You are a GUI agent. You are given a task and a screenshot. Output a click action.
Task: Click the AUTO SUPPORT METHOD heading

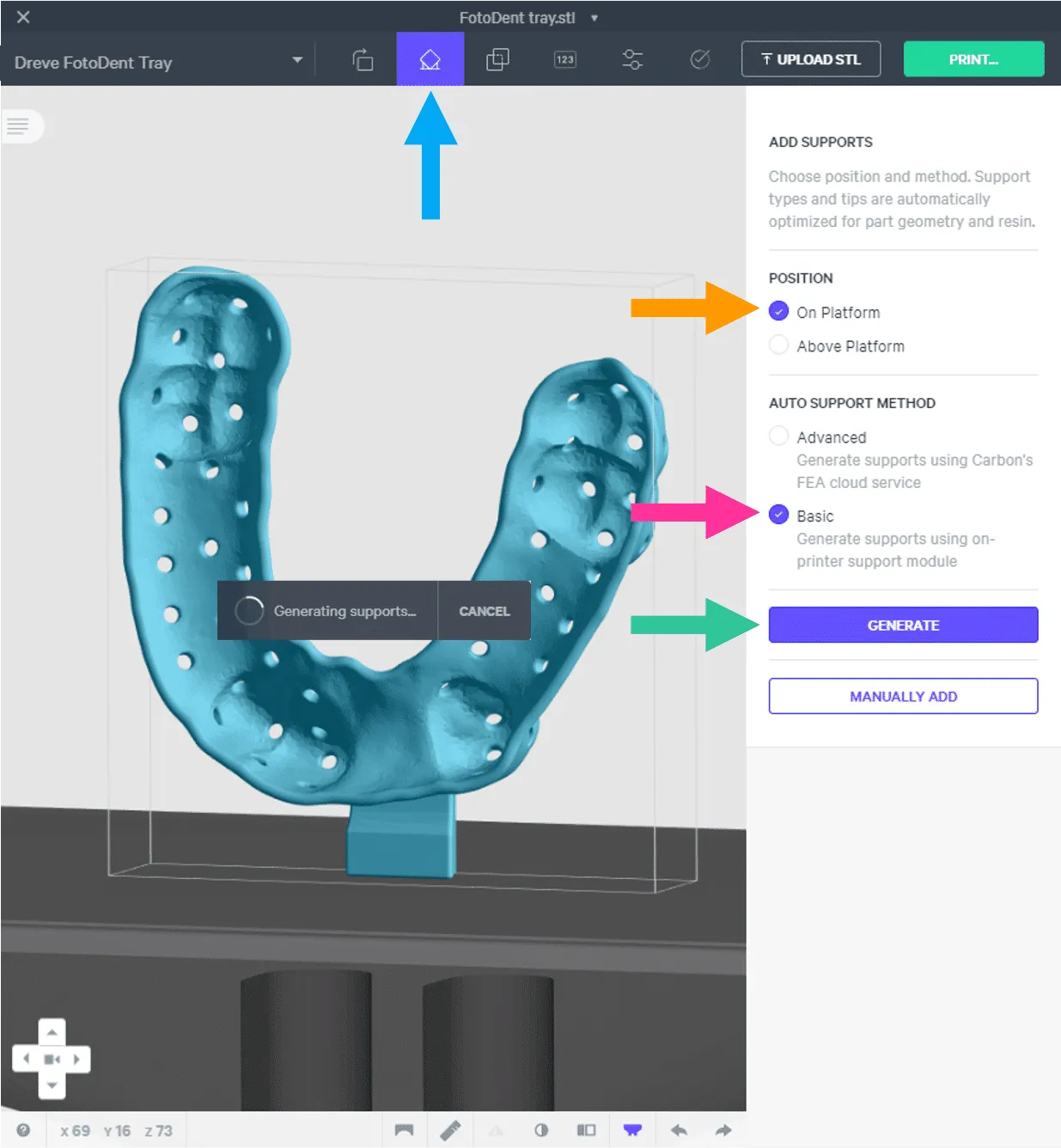852,403
